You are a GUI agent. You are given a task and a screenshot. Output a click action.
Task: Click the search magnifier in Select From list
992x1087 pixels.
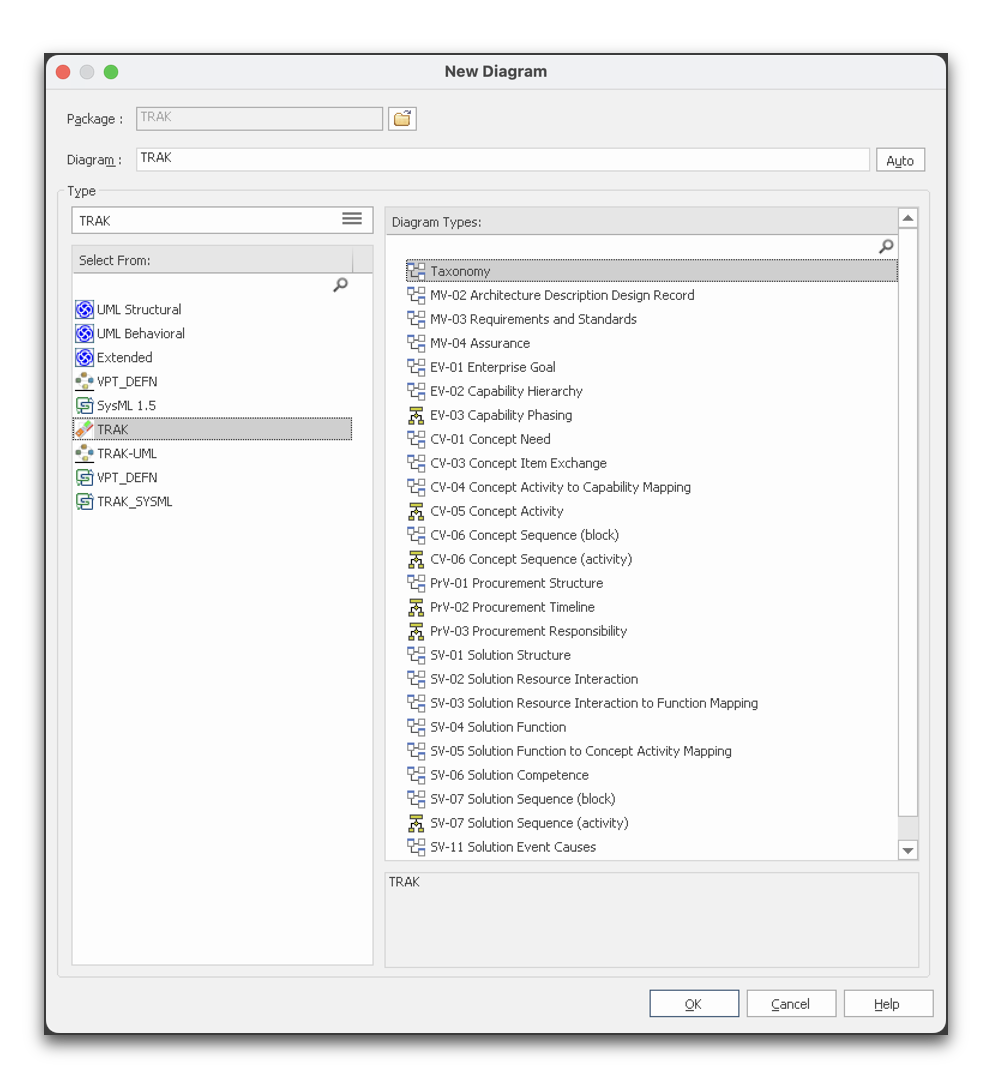click(x=340, y=285)
